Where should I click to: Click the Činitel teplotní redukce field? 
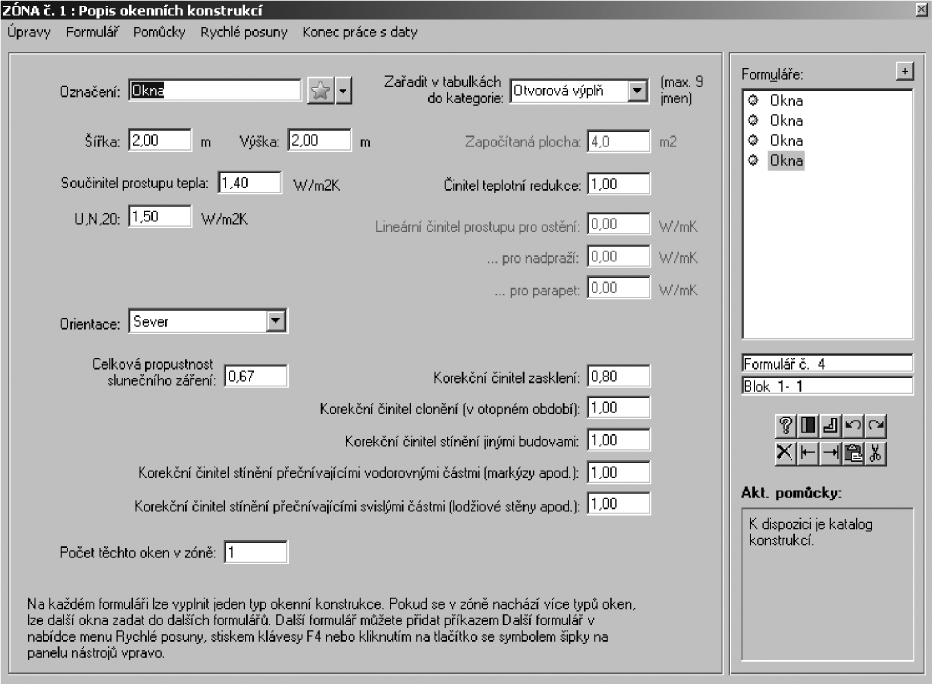(x=619, y=184)
